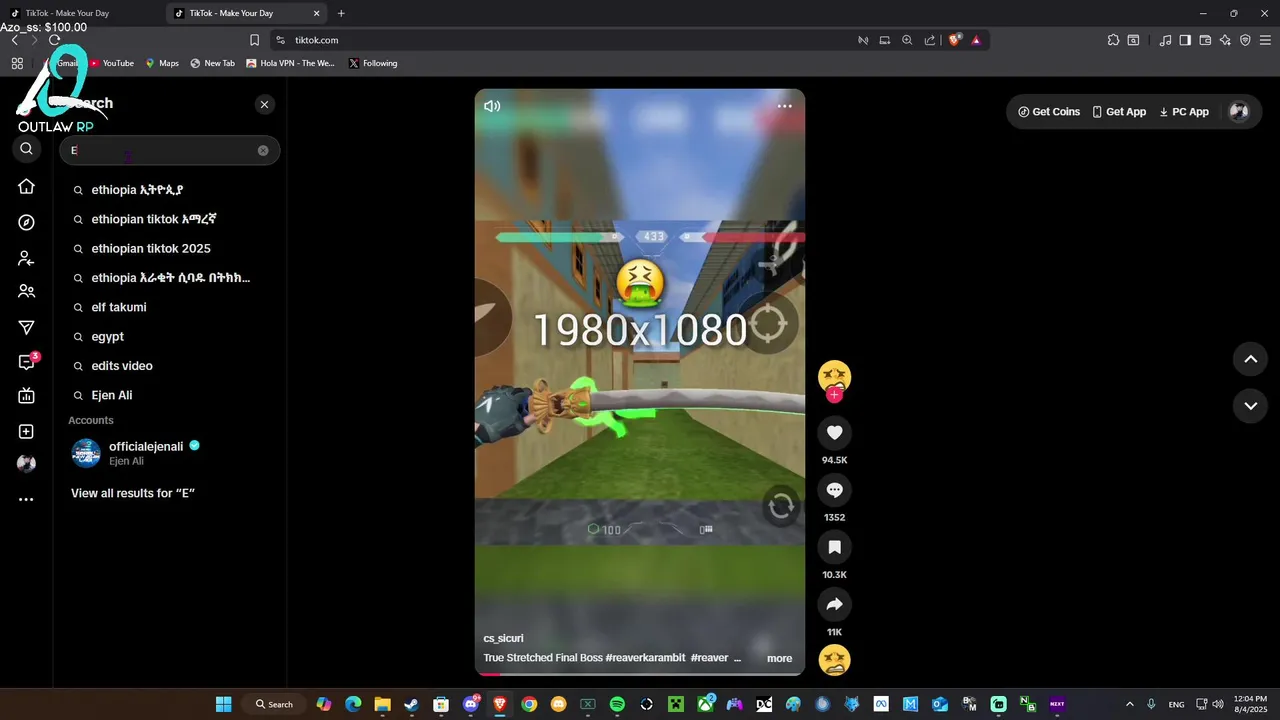Viewport: 1280px width, 720px height.
Task: Open the Messages paper-plane icon in sidebar
Action: pyautogui.click(x=26, y=328)
